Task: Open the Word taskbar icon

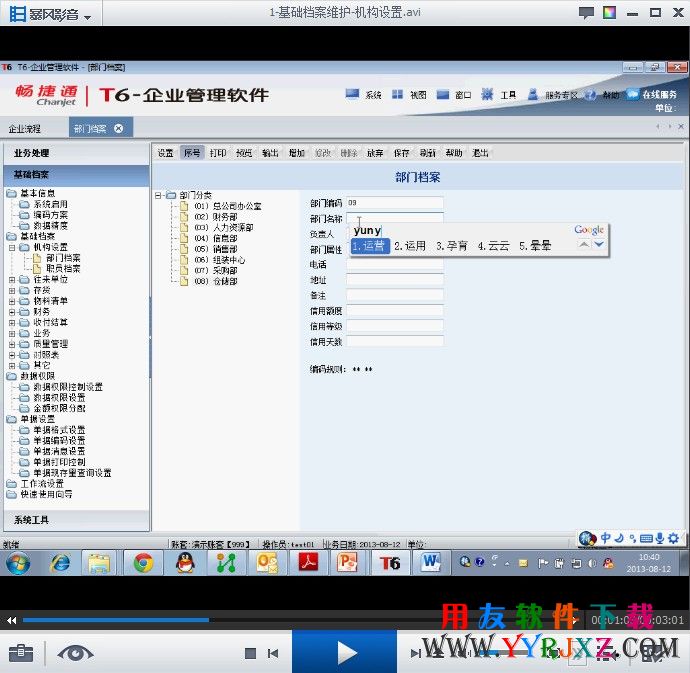Action: [430, 563]
